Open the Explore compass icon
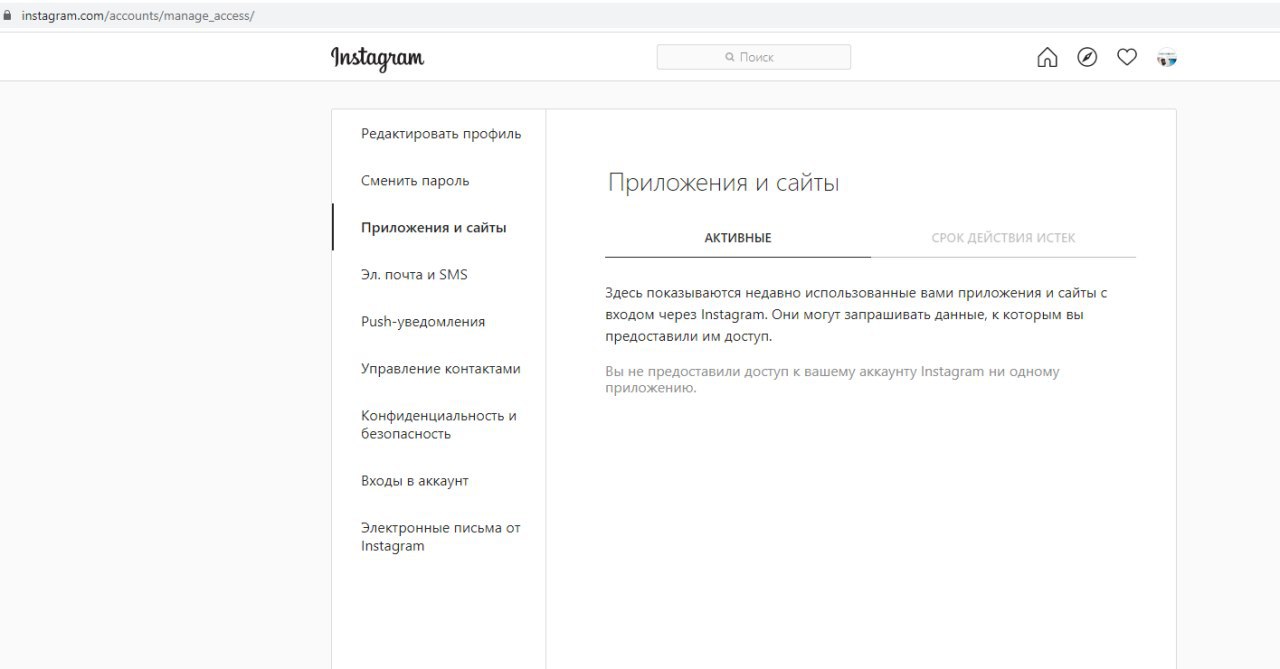The height and width of the screenshot is (669, 1280). 1087,58
